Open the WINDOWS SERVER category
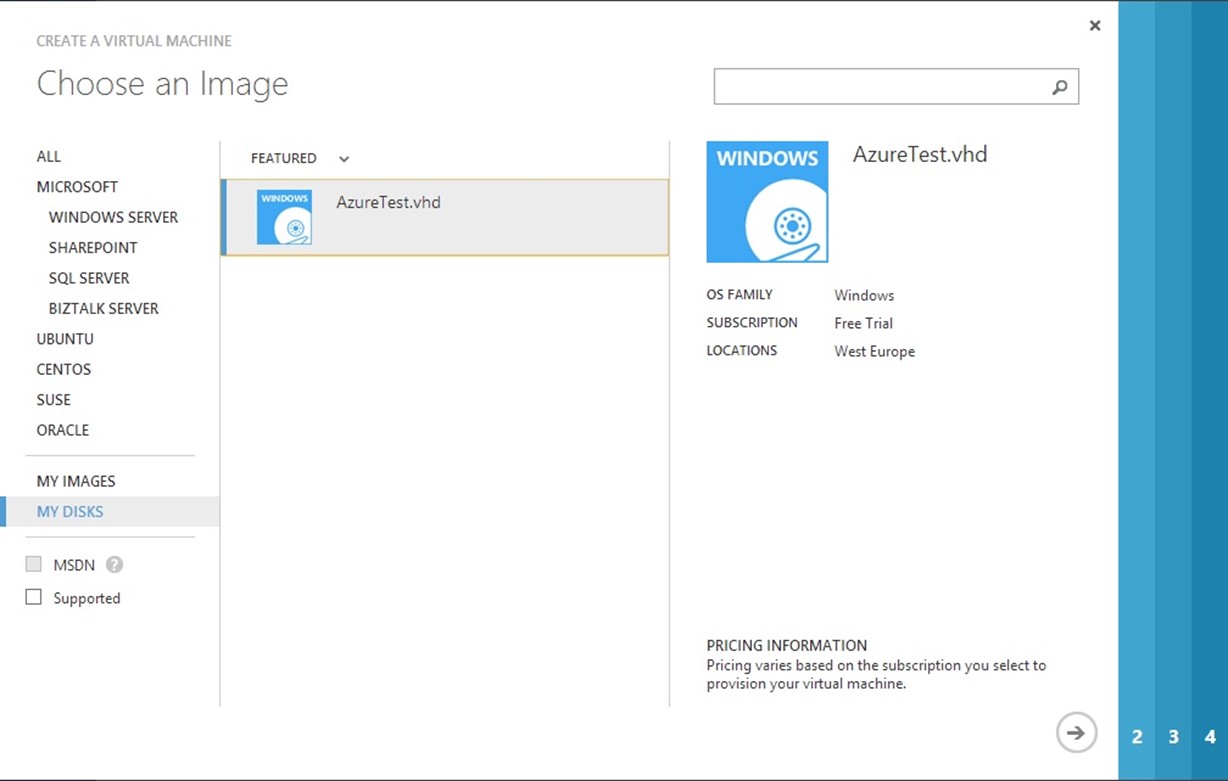 (113, 217)
